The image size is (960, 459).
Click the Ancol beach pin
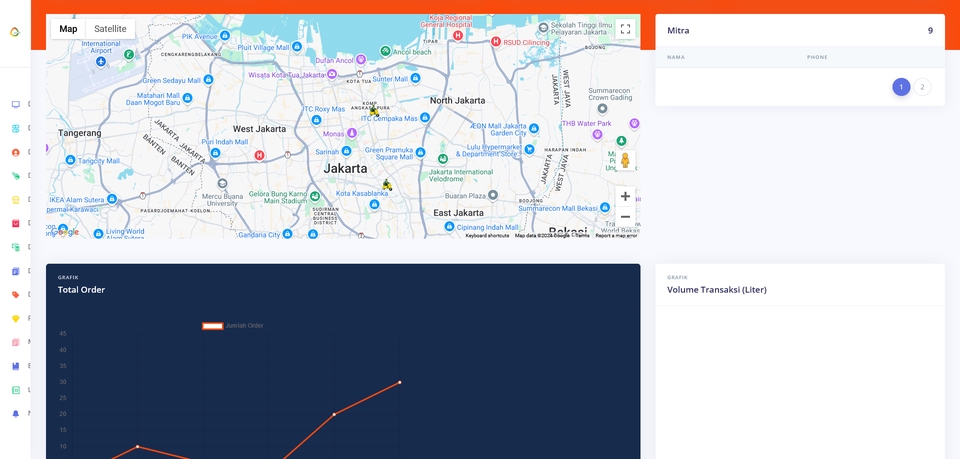click(x=385, y=51)
